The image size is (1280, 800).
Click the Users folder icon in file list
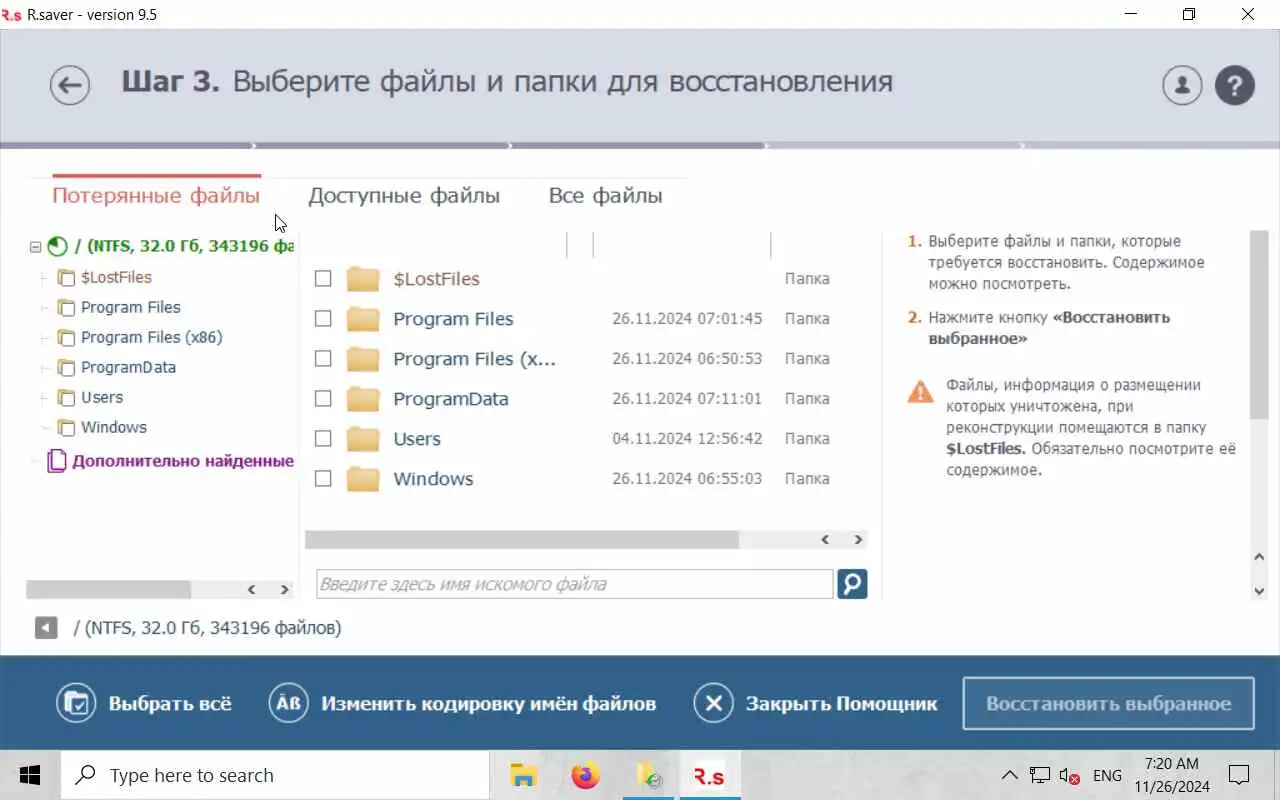click(x=363, y=439)
